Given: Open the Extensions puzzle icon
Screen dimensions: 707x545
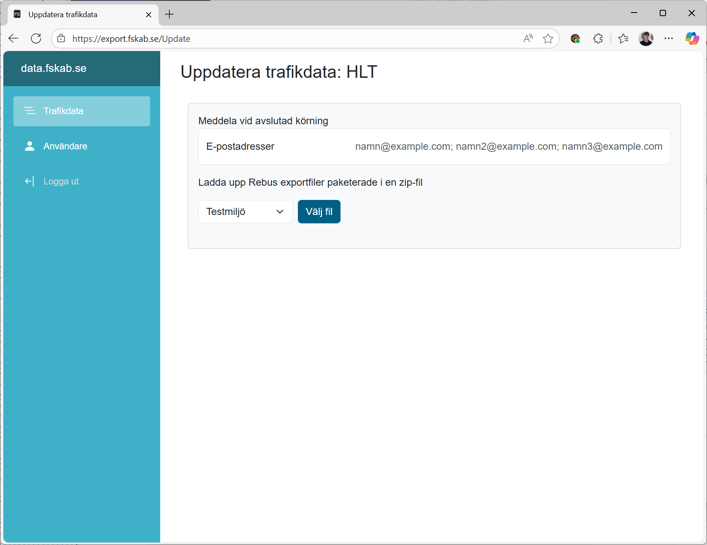Looking at the screenshot, I should pos(598,39).
